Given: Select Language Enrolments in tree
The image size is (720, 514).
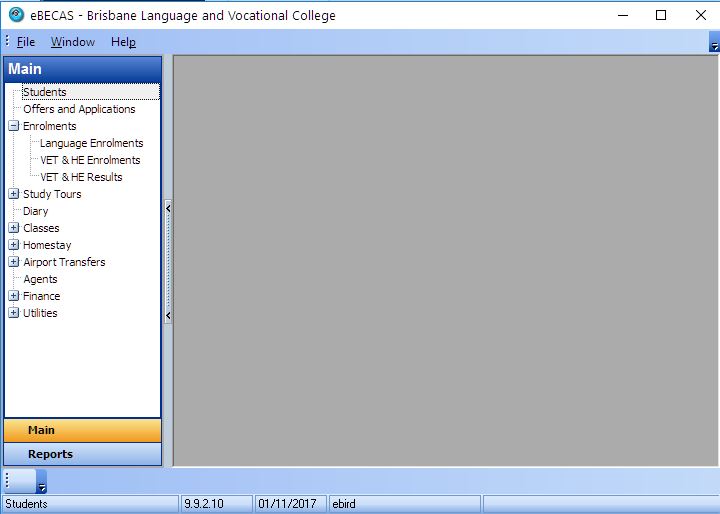Looking at the screenshot, I should 91,143.
